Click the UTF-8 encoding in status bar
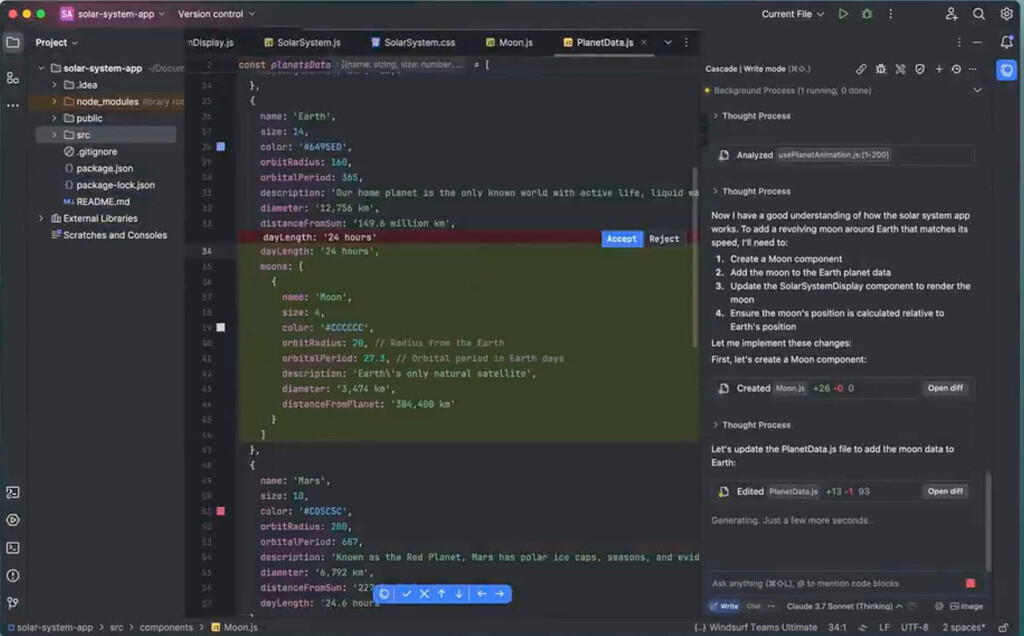1024x636 pixels. tap(914, 628)
